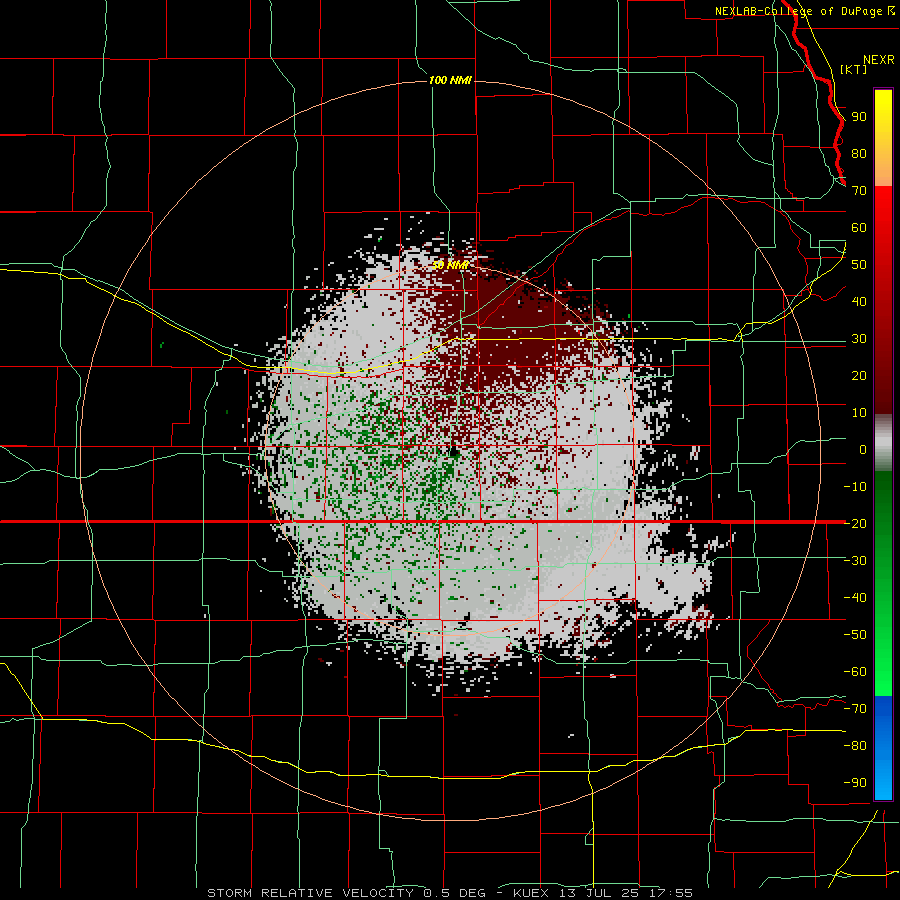This screenshot has height=900, width=900.
Task: Click the "100 NMI" range ring label
Action: click(450, 80)
